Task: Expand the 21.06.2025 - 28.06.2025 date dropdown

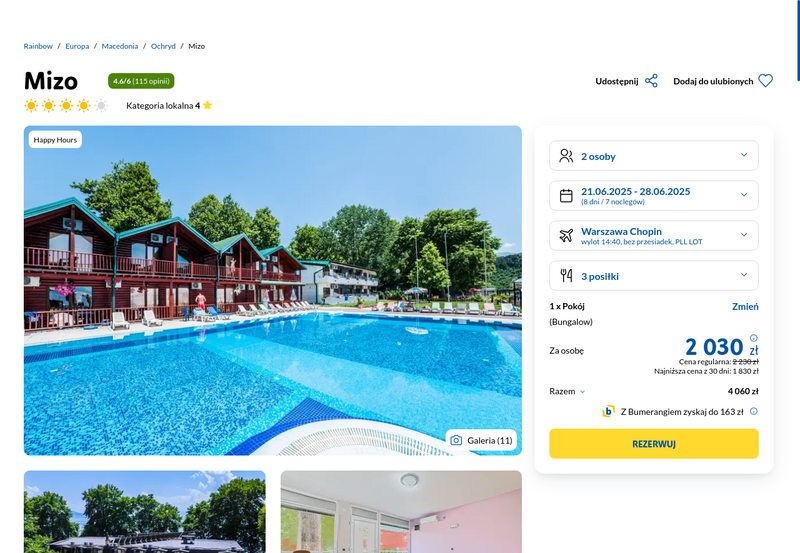Action: coord(654,195)
